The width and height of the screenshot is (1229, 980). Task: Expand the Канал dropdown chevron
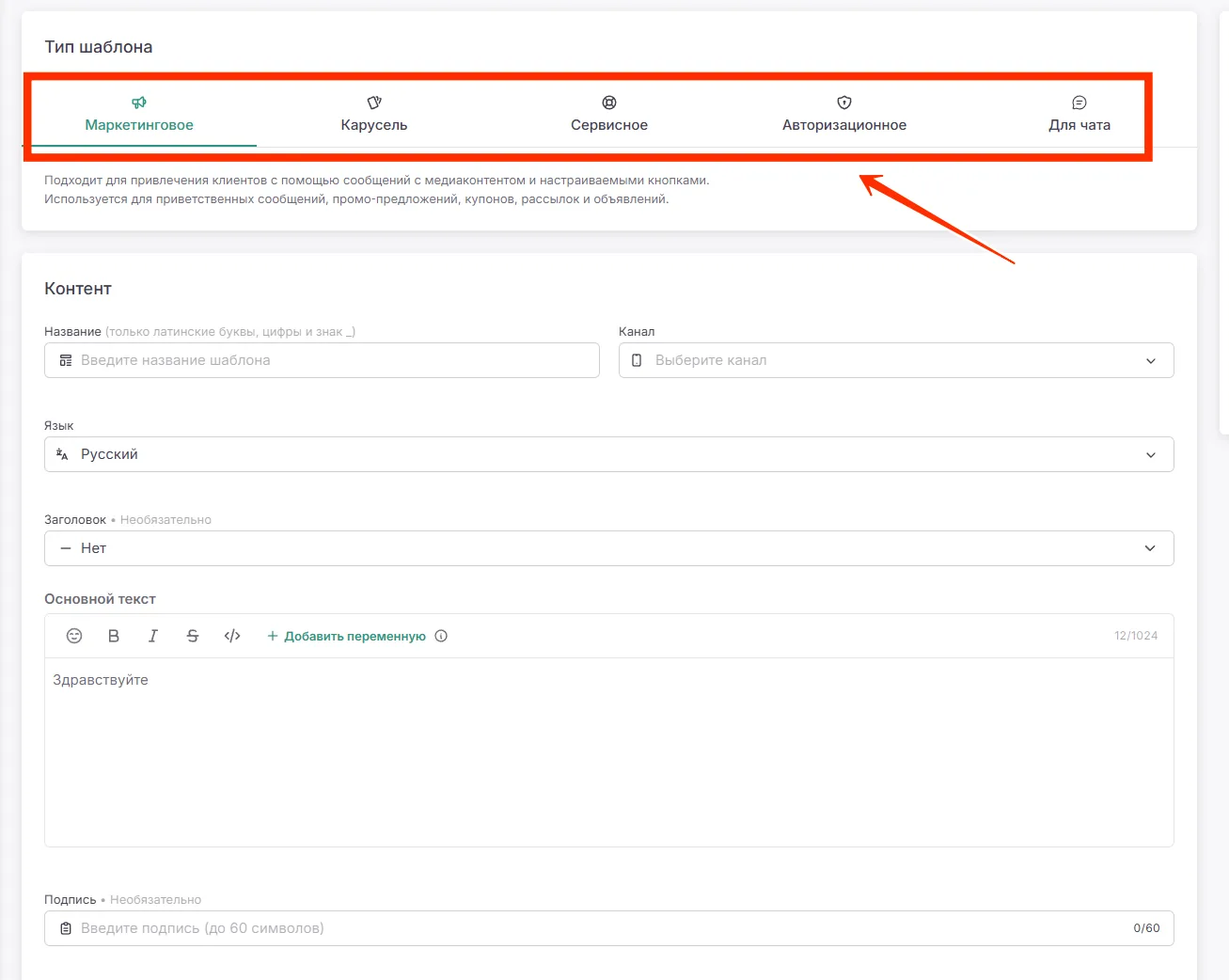1151,361
